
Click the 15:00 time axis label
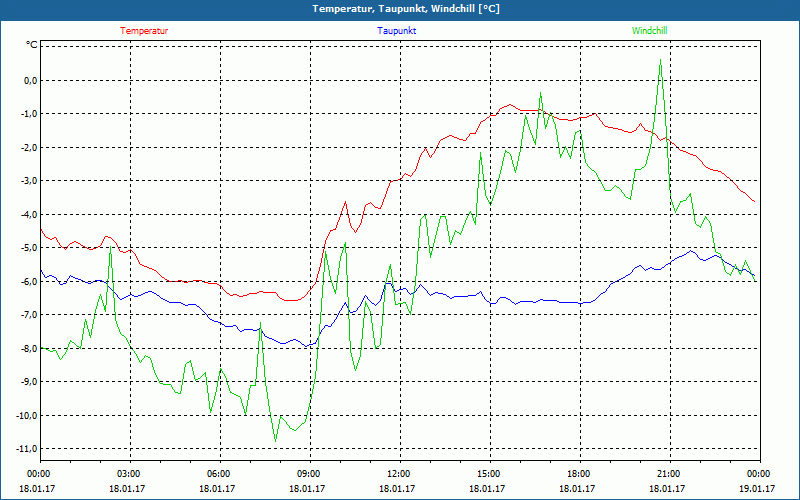[x=490, y=474]
